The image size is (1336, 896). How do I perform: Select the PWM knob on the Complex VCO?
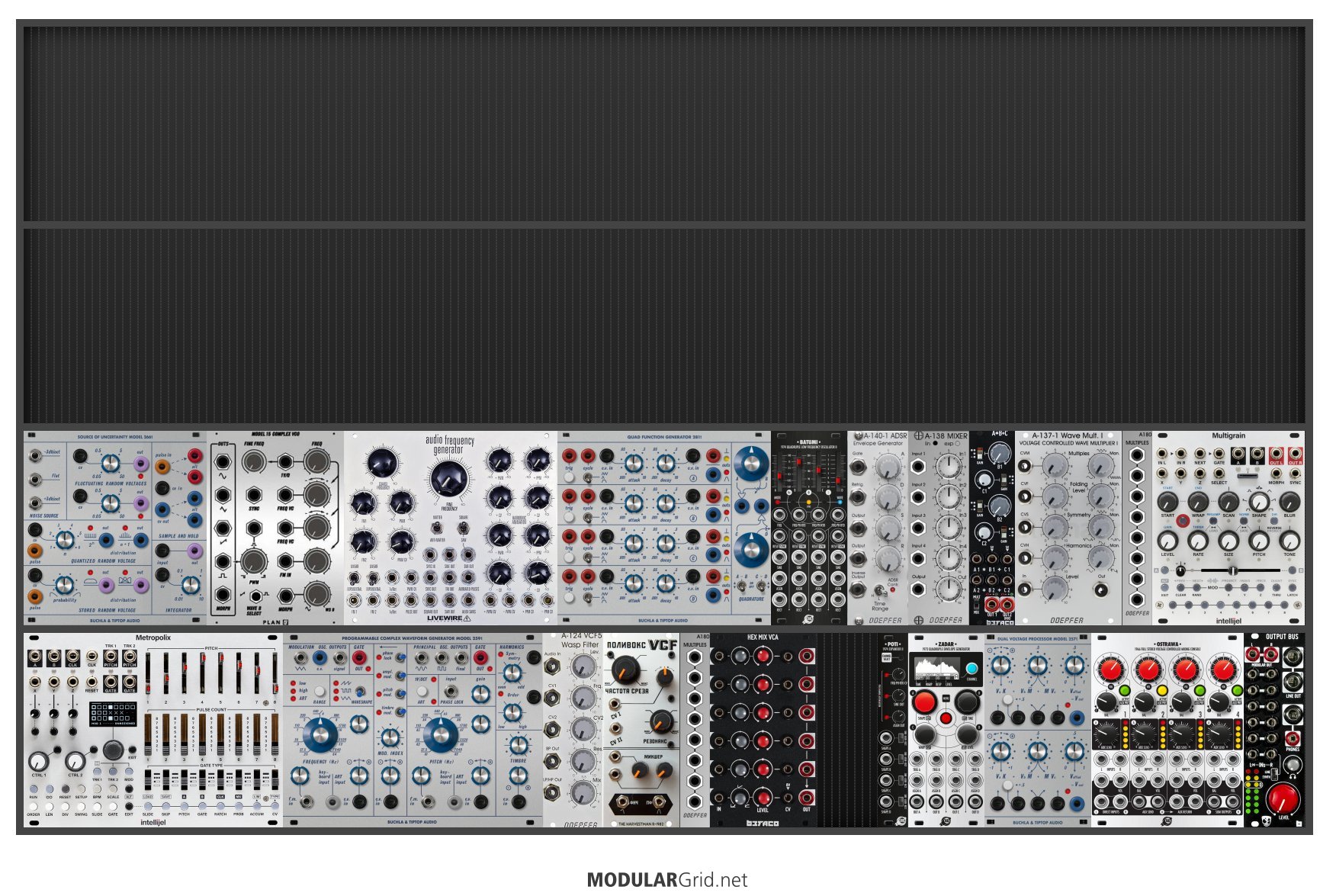pyautogui.click(x=254, y=561)
